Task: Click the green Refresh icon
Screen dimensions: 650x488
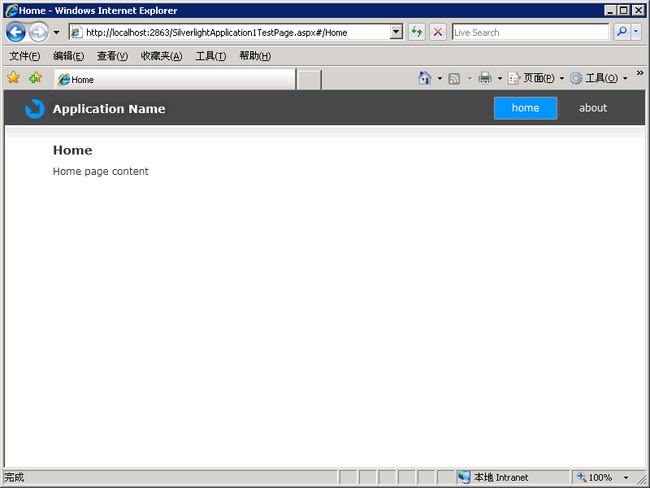Action: tap(417, 32)
